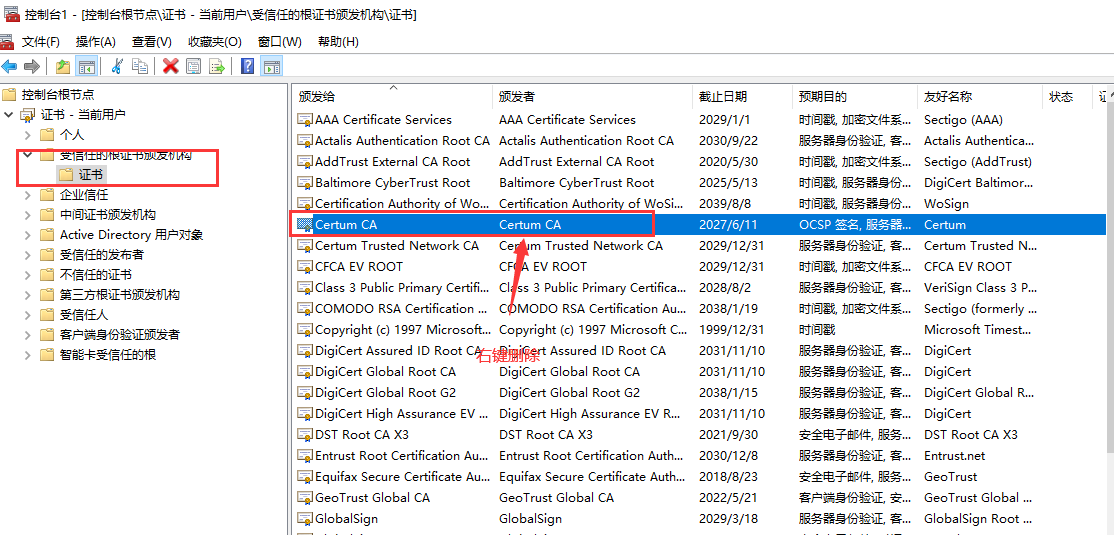Click the red toolbox console icon by 文件 menu
Image resolution: width=1114 pixels, height=535 pixels.
point(6,41)
